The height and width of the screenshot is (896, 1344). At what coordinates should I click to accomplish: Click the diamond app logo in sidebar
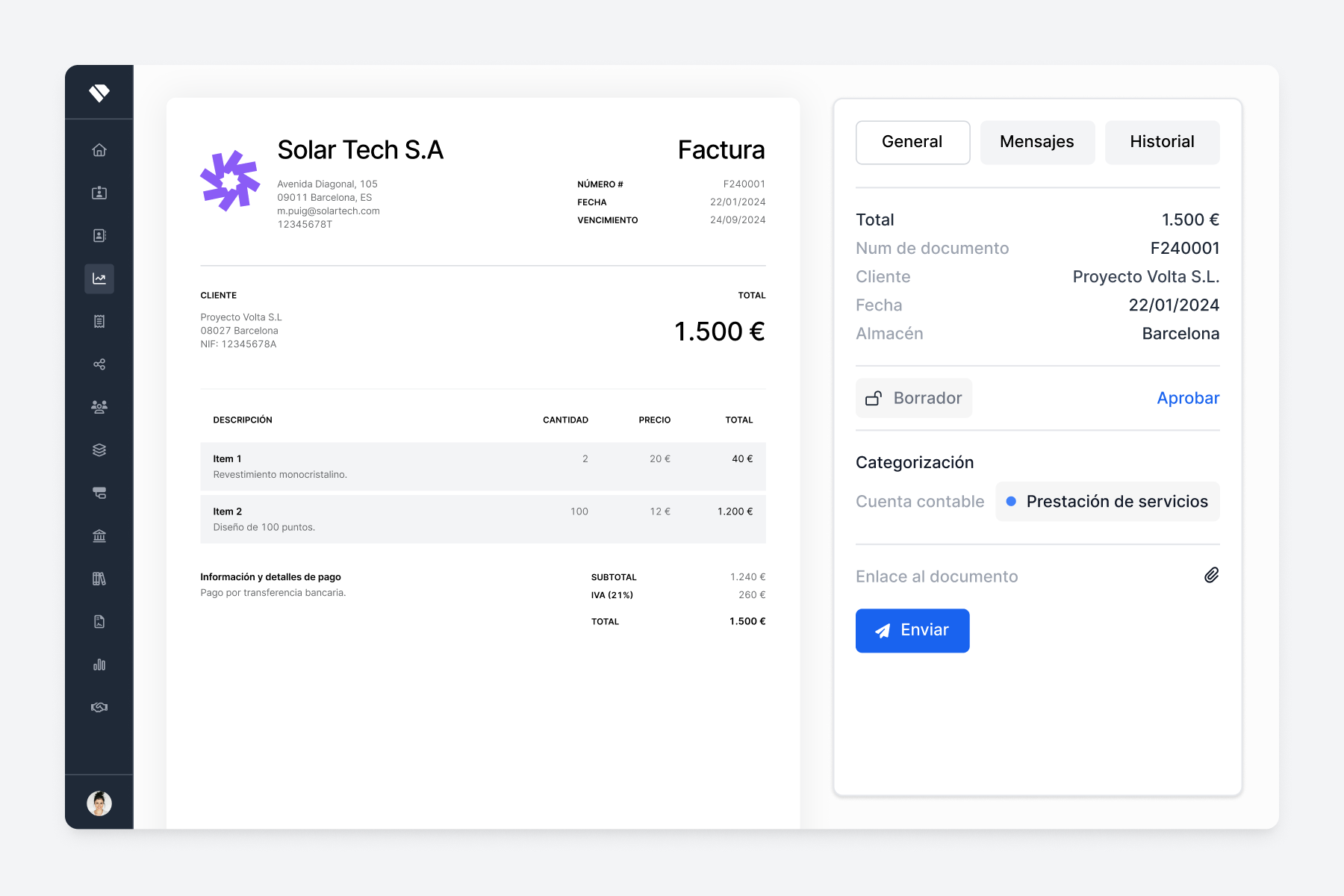tap(99, 93)
